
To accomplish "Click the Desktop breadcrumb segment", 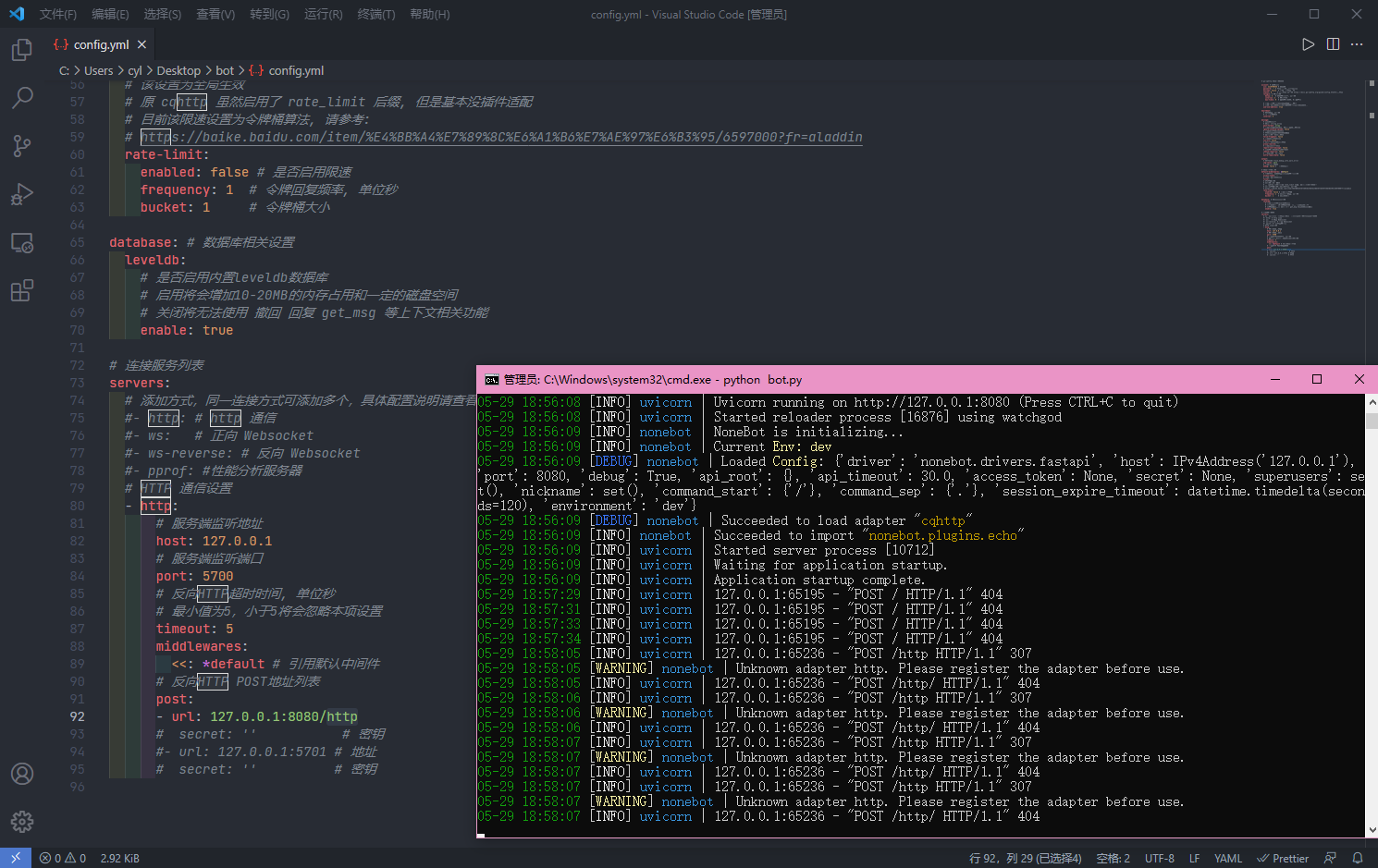I will click(x=178, y=70).
